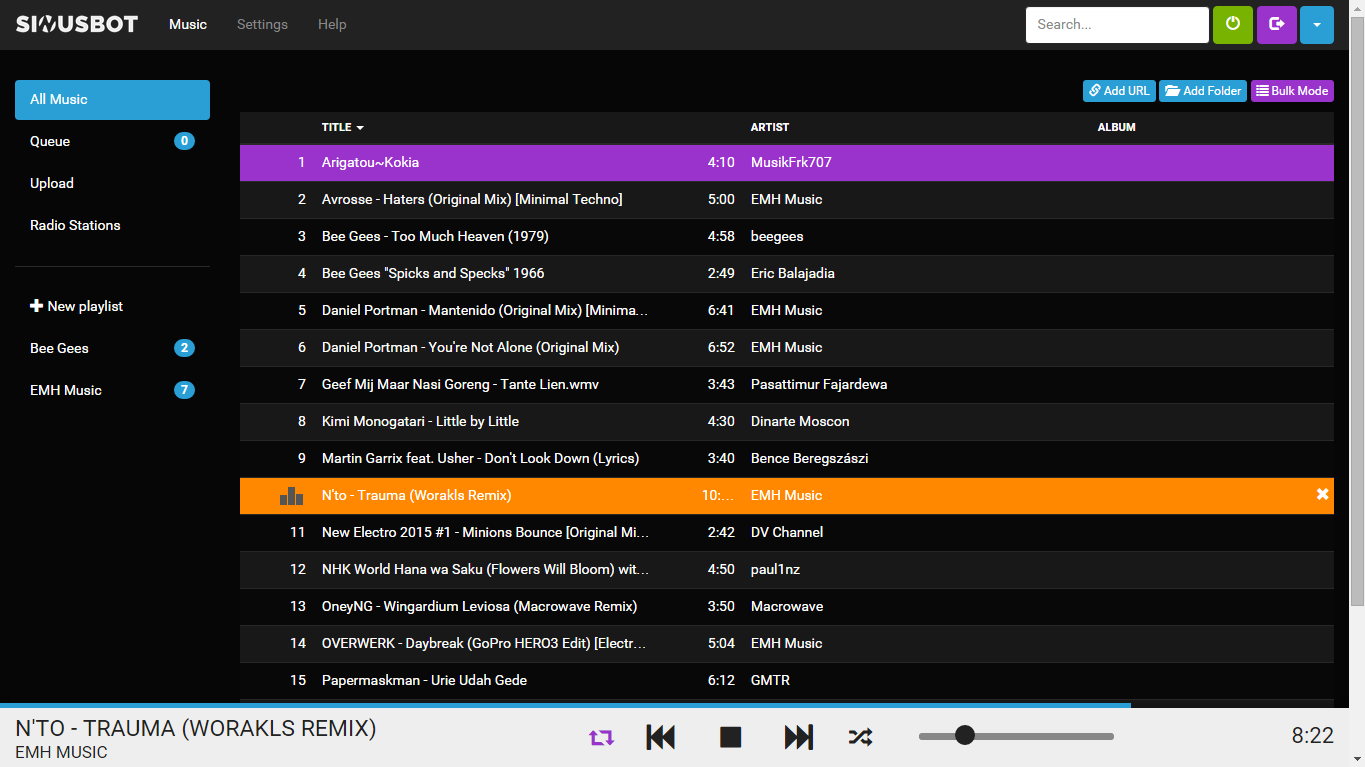1365x767 pixels.
Task: Open the Settings menu
Action: coord(262,24)
